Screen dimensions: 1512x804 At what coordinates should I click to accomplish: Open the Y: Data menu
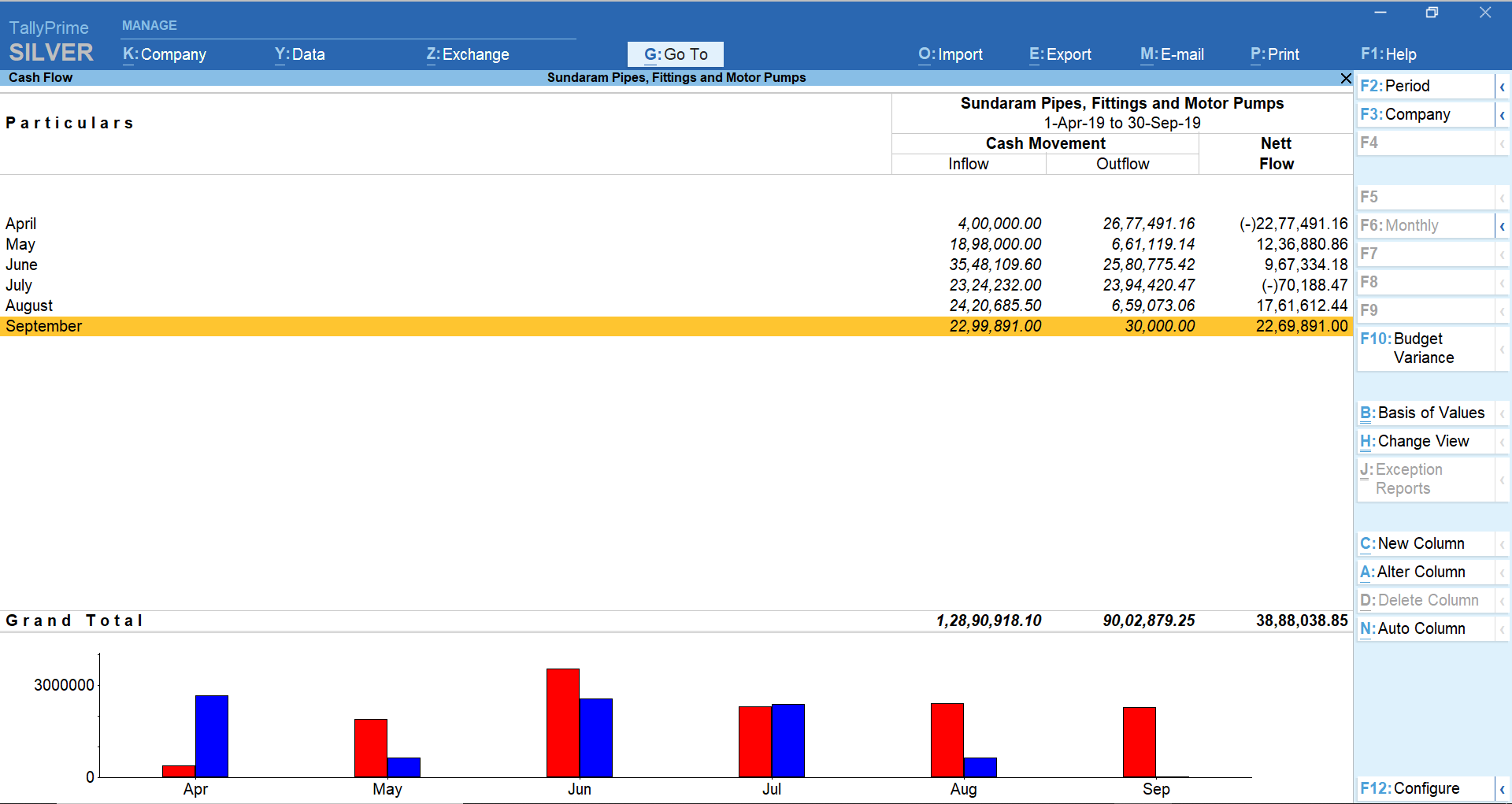tap(299, 54)
